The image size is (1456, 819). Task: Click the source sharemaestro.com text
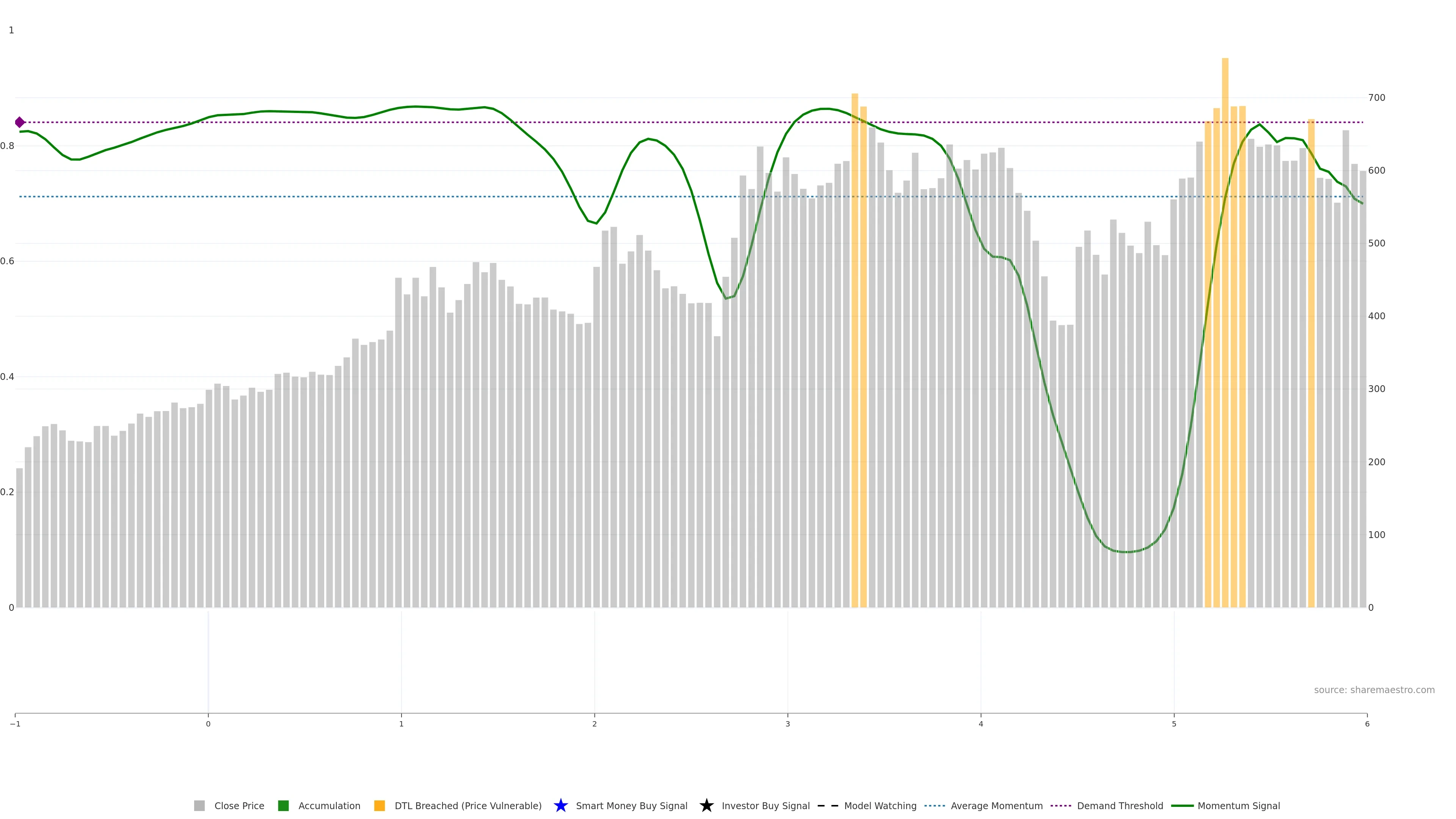[x=1374, y=690]
